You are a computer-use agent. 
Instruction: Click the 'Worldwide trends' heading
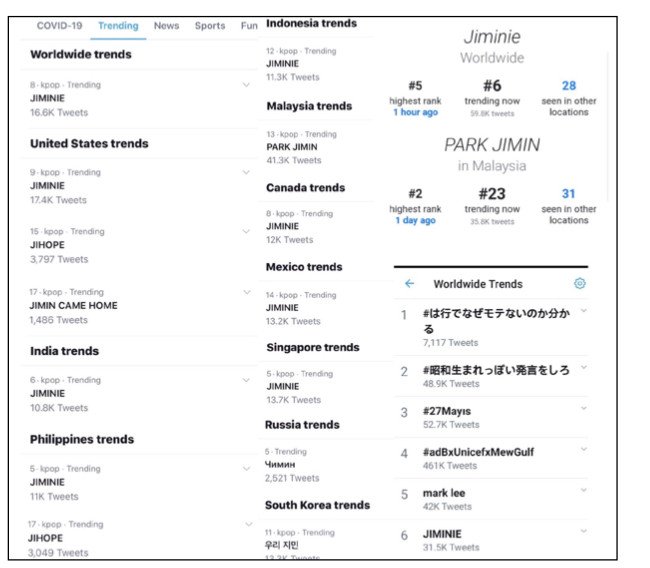coord(81,54)
